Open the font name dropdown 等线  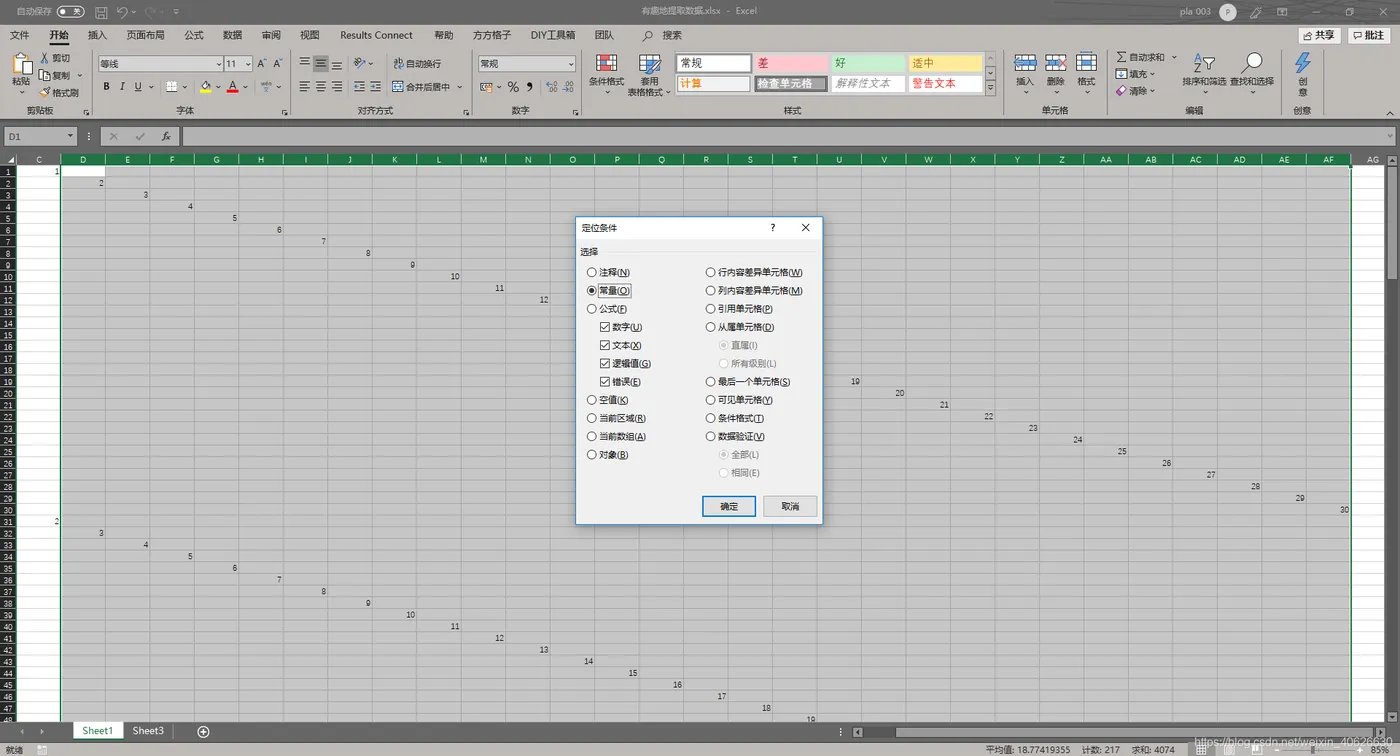(219, 64)
